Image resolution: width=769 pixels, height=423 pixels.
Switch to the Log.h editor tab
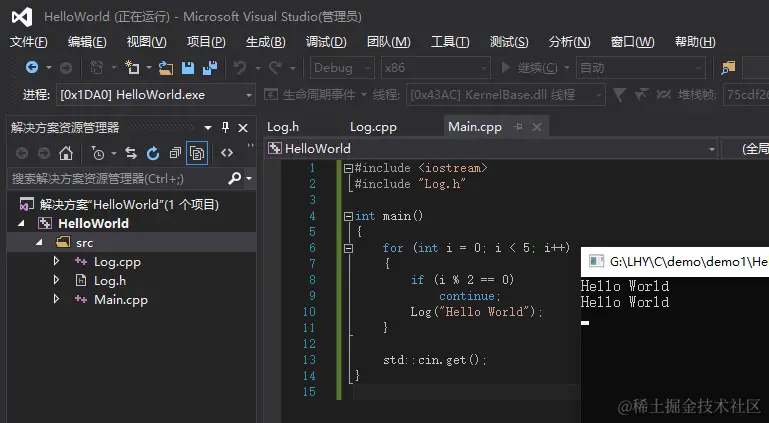click(283, 127)
